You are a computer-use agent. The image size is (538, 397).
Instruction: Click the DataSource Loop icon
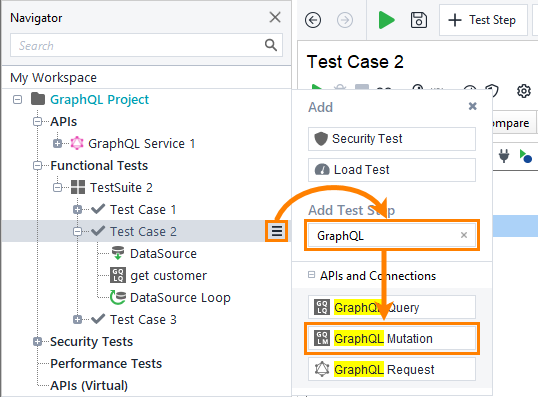[118, 297]
